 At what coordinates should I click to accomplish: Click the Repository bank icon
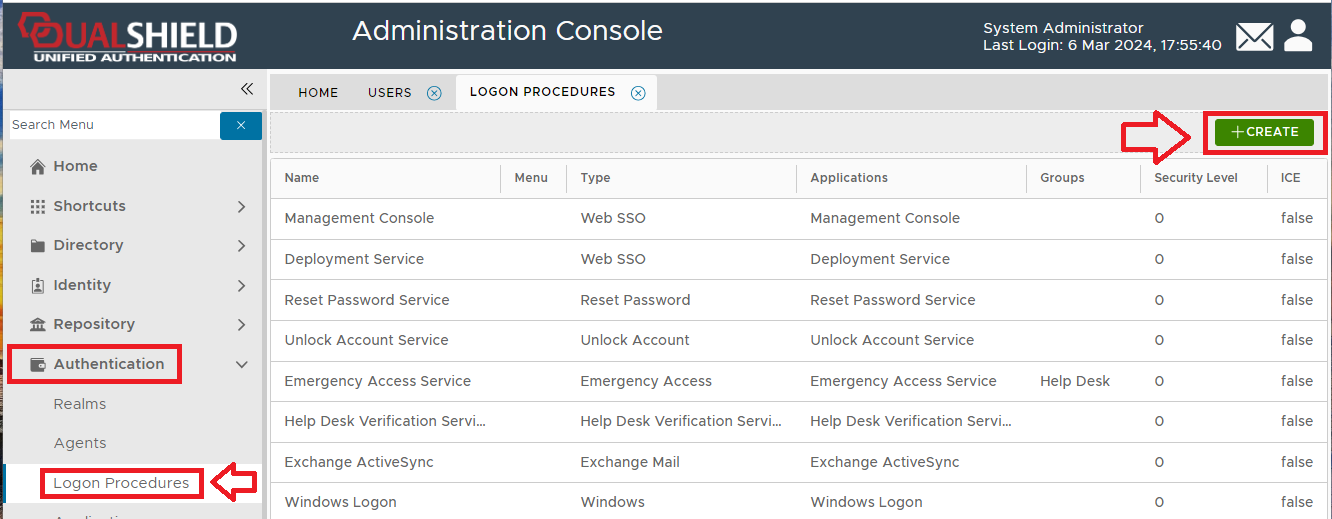38,325
